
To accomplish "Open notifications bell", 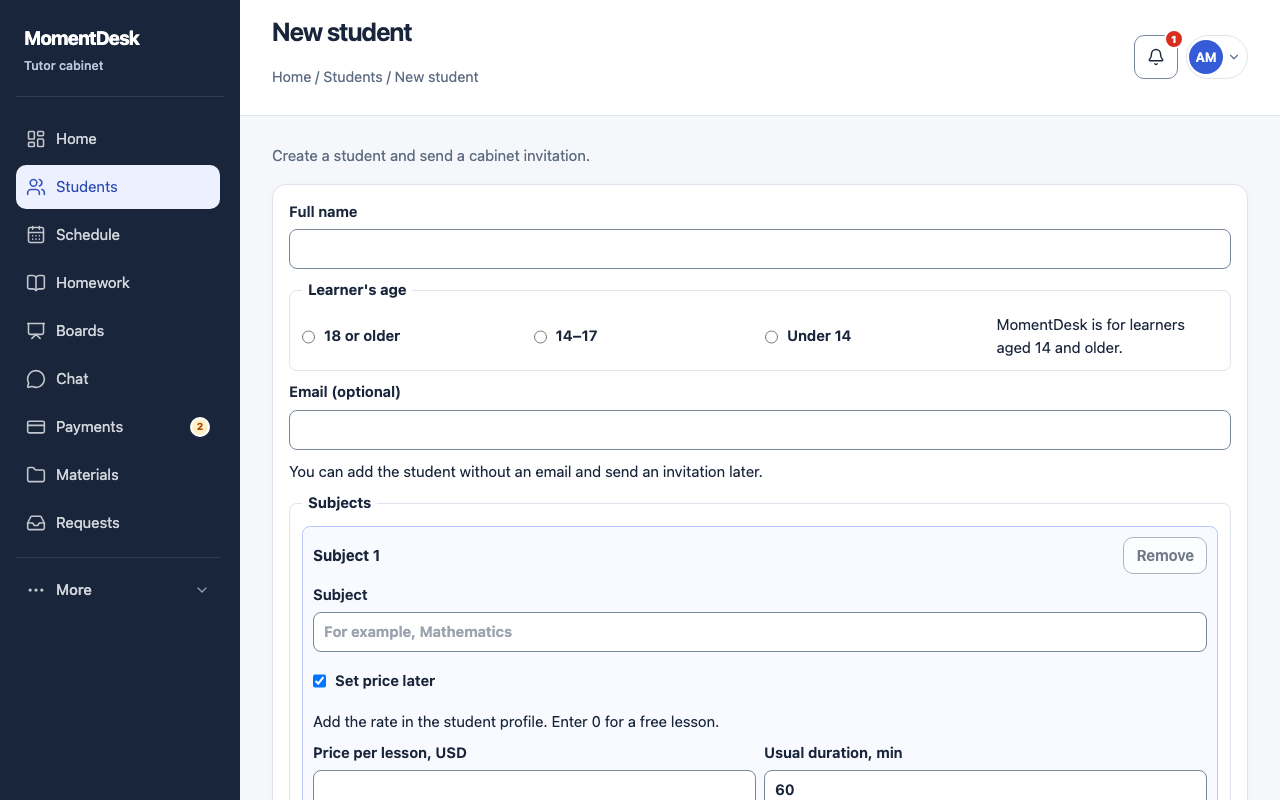I will click(x=1156, y=57).
